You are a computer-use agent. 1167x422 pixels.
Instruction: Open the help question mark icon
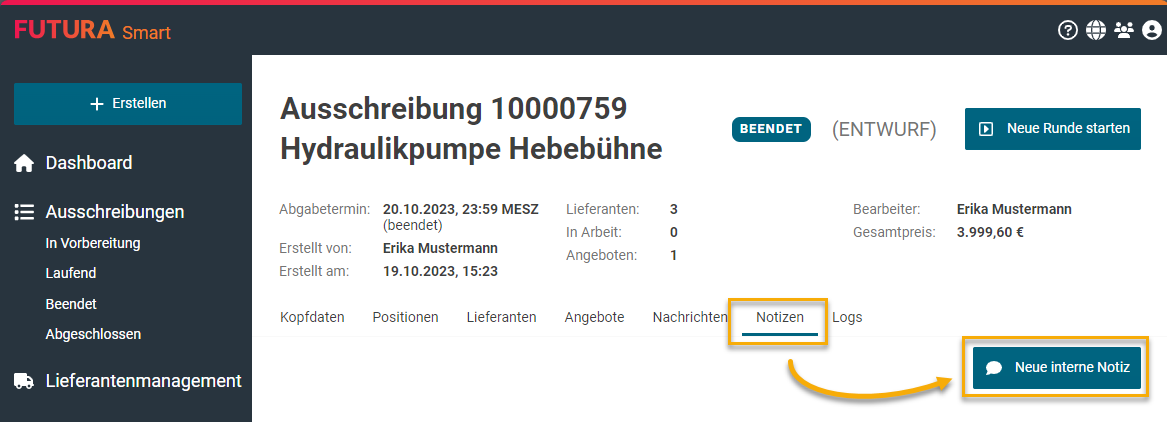[x=1068, y=31]
